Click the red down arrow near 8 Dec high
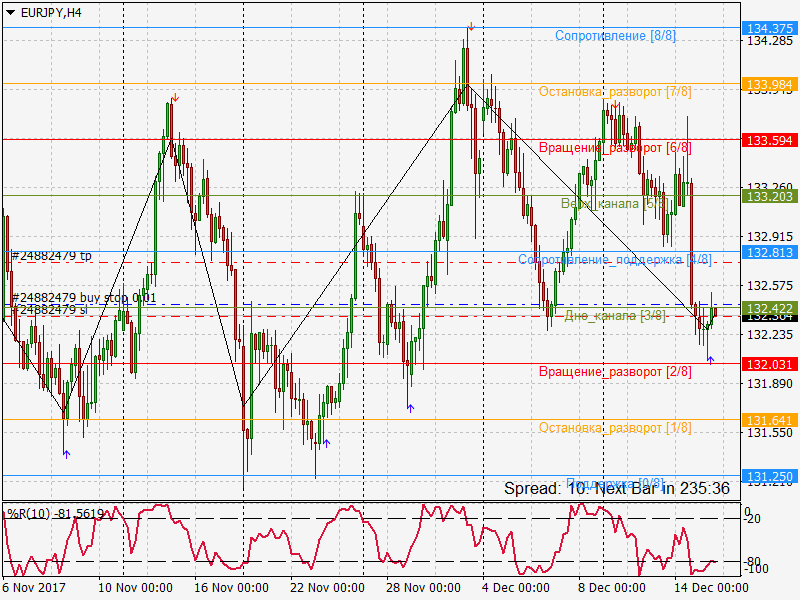Screen dimensions: 800x600 tap(616, 105)
